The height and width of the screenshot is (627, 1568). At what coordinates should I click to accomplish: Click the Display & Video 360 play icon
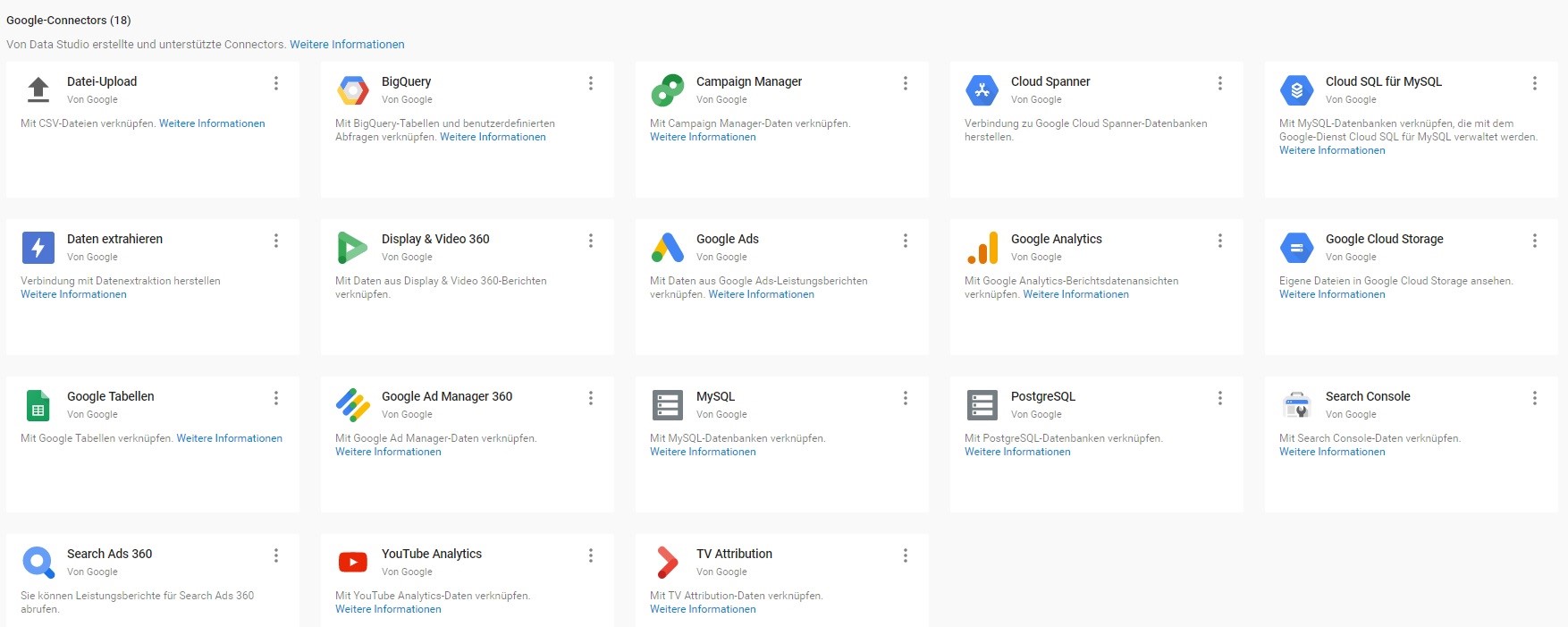click(352, 248)
